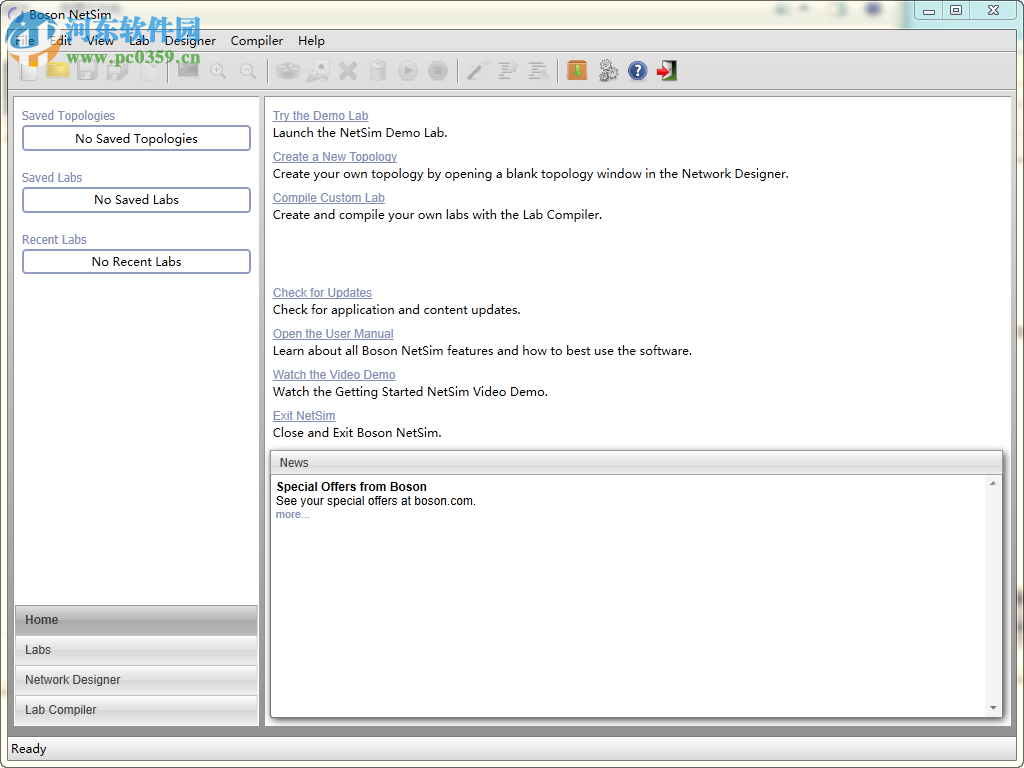Image resolution: width=1024 pixels, height=768 pixels.
Task: Click the Exit NetSim link
Action: 304,416
